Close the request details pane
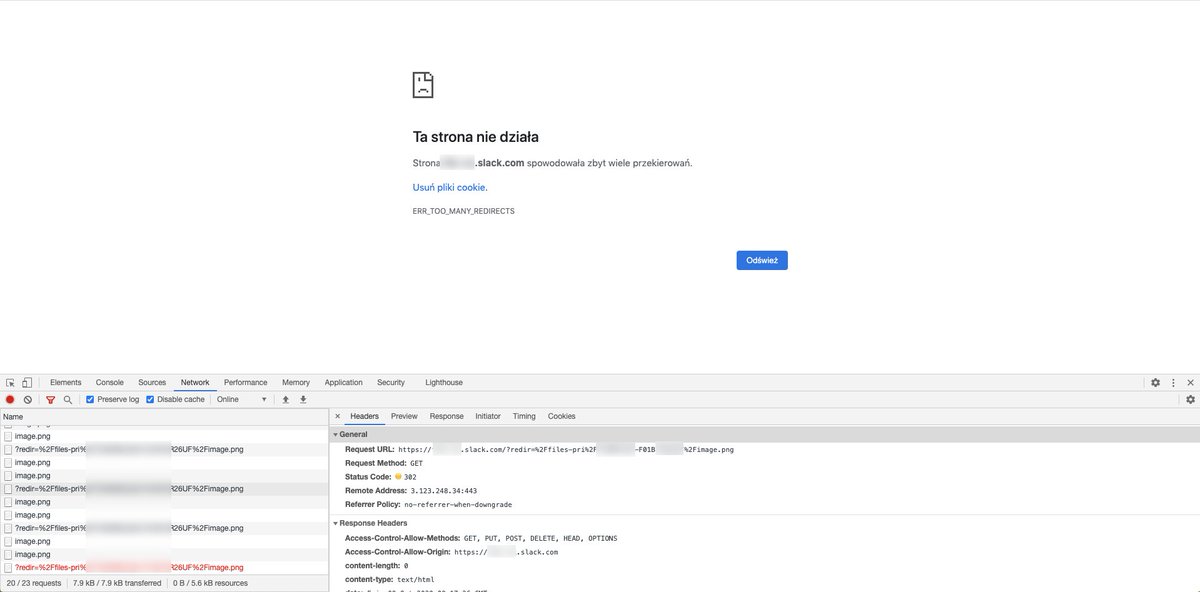This screenshot has height=592, width=1200. click(337, 416)
